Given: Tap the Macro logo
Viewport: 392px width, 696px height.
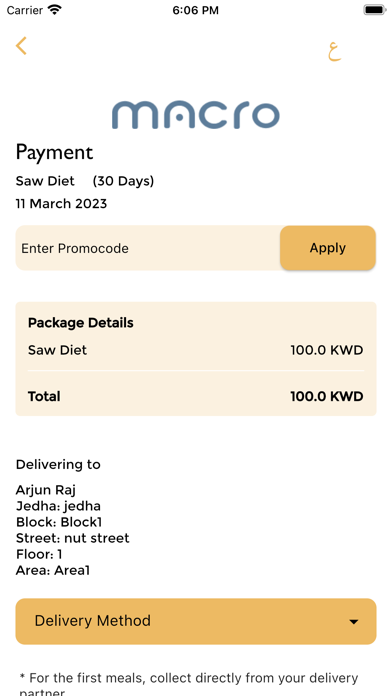Looking at the screenshot, I should (196, 115).
